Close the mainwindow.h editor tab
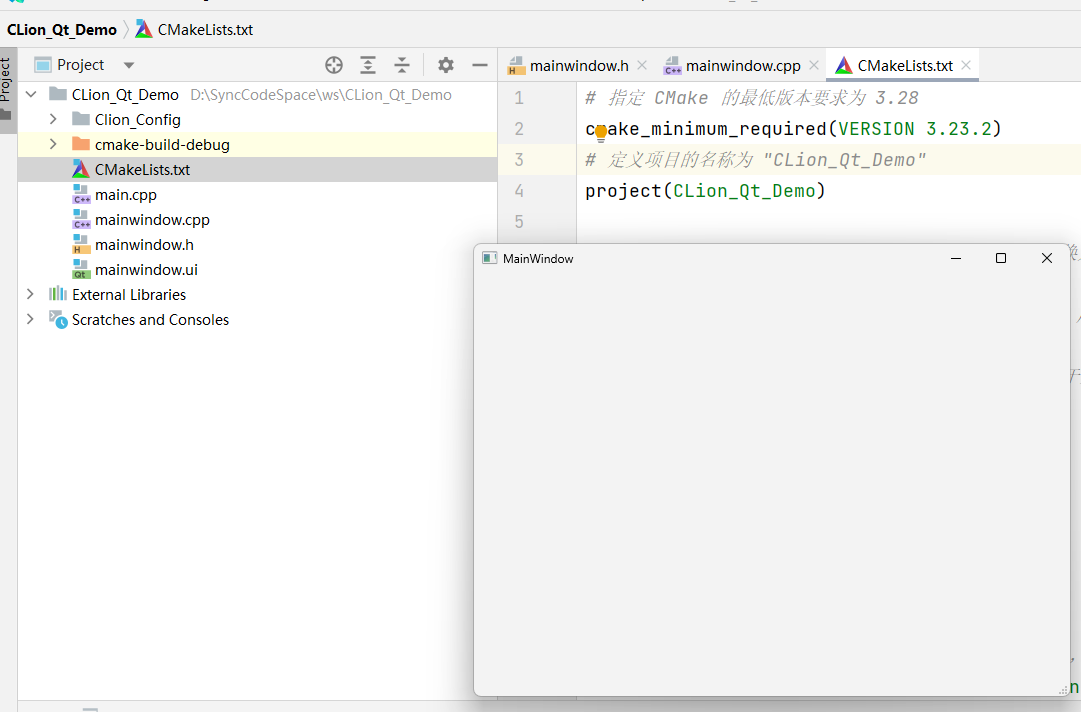Screen dimensions: 1081x712 pos(642,65)
